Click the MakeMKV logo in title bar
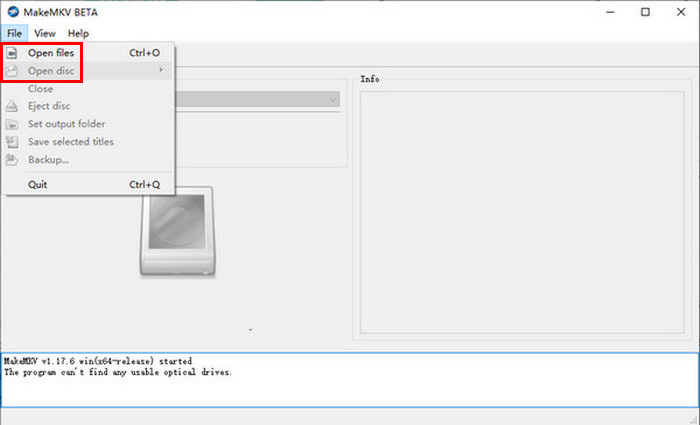The image size is (700, 425). pos(13,13)
